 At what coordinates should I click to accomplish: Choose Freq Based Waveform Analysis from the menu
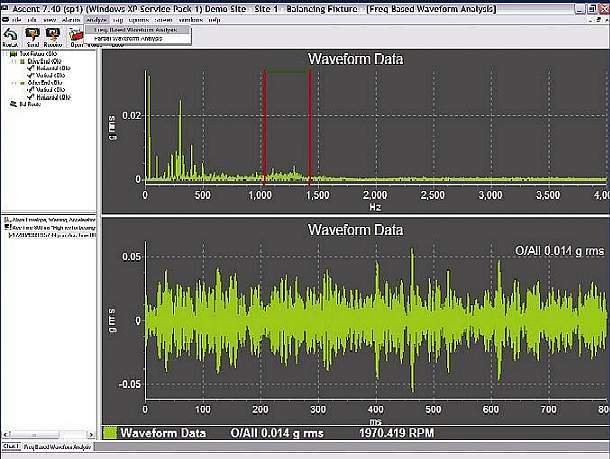point(134,29)
